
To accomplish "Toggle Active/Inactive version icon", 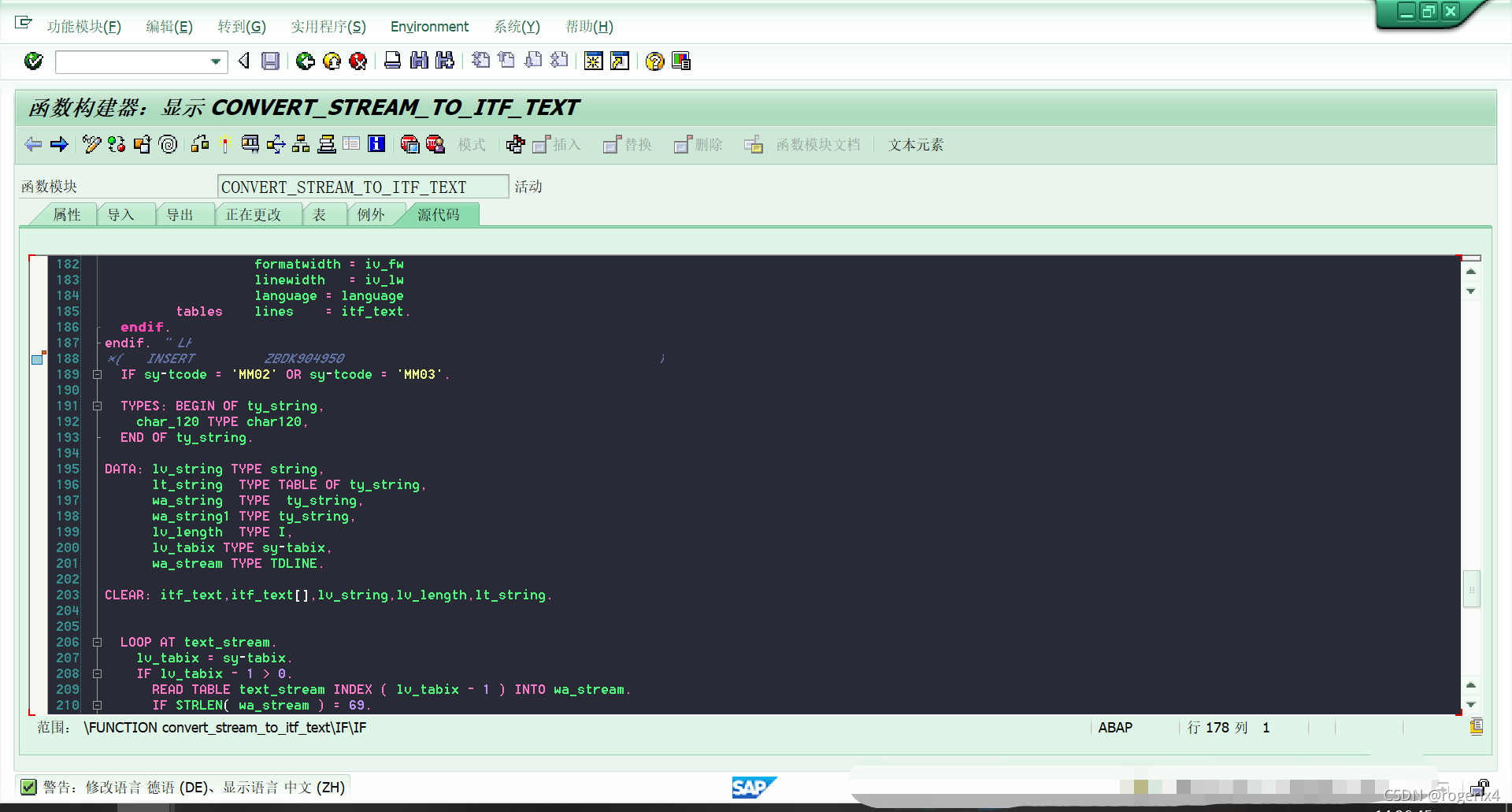I will (x=117, y=144).
